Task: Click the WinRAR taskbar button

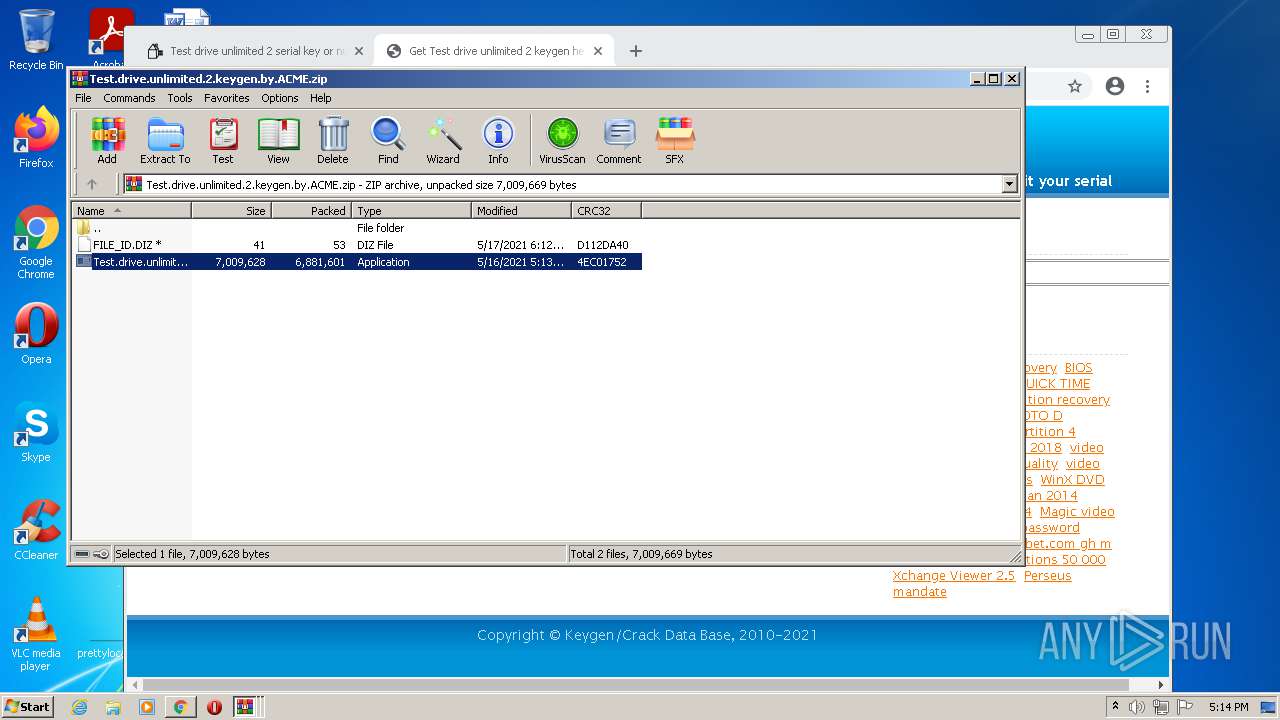Action: point(246,707)
